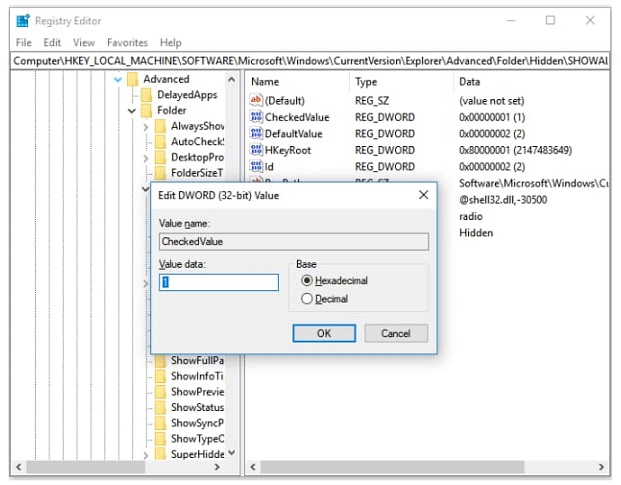Click the Value data input field
The image size is (621, 485).
(219, 283)
